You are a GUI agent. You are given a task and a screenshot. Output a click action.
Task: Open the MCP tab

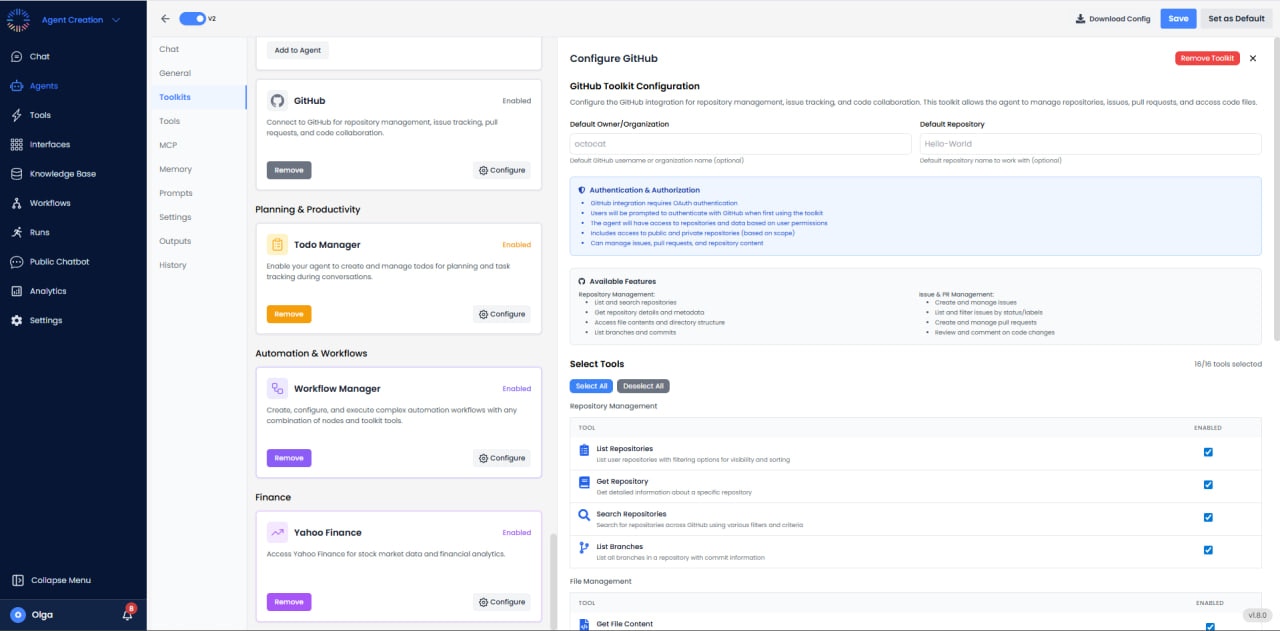[x=169, y=144]
